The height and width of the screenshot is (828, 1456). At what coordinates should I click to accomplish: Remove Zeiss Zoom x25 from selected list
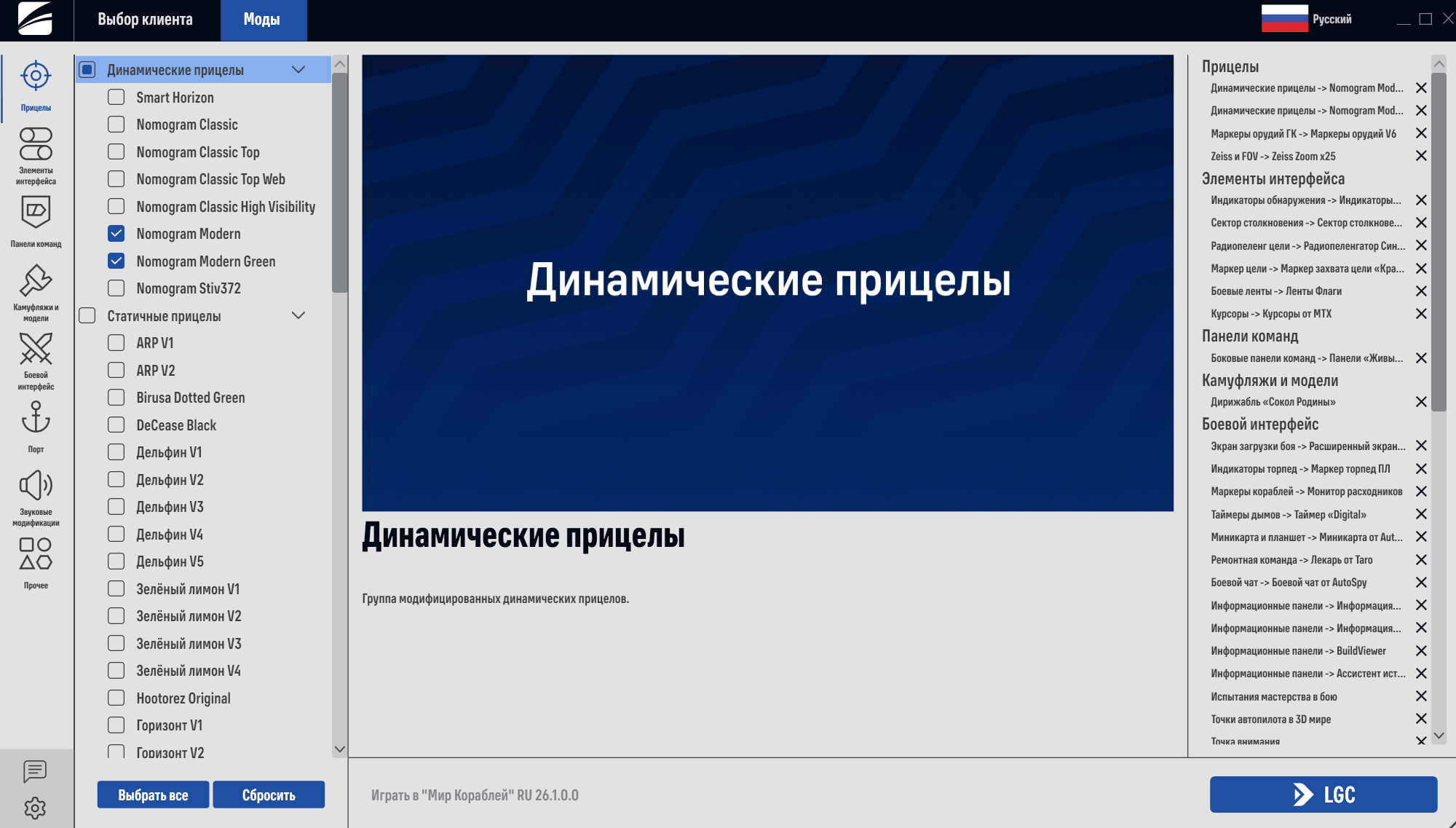coord(1420,156)
